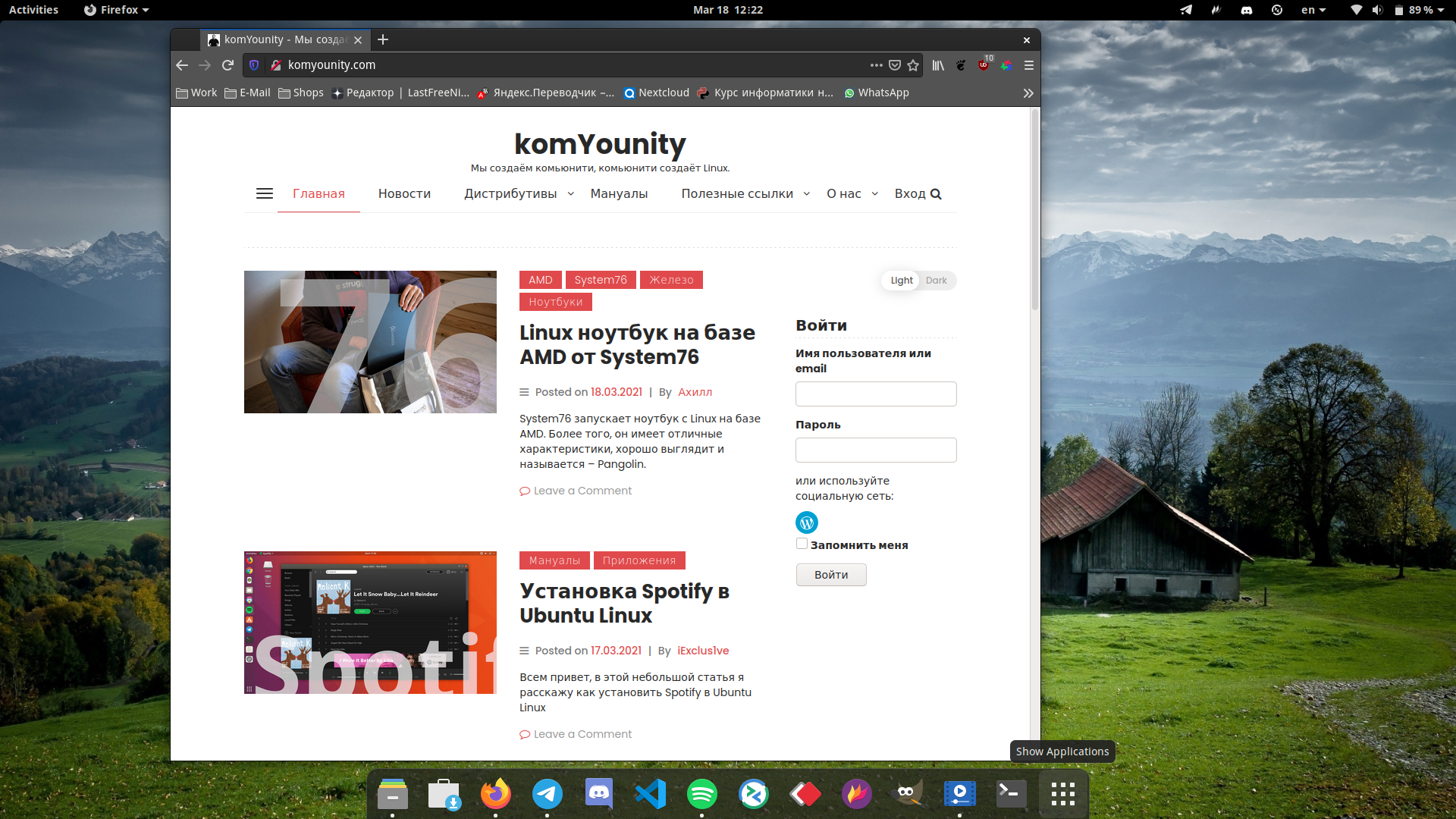Open Мануалы menu item
Image resolution: width=1456 pixels, height=819 pixels.
pyautogui.click(x=619, y=193)
